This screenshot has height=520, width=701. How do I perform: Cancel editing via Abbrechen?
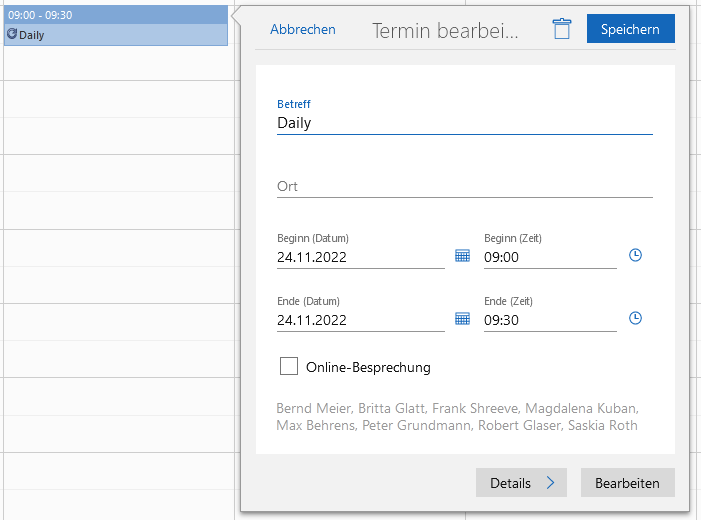pos(303,29)
